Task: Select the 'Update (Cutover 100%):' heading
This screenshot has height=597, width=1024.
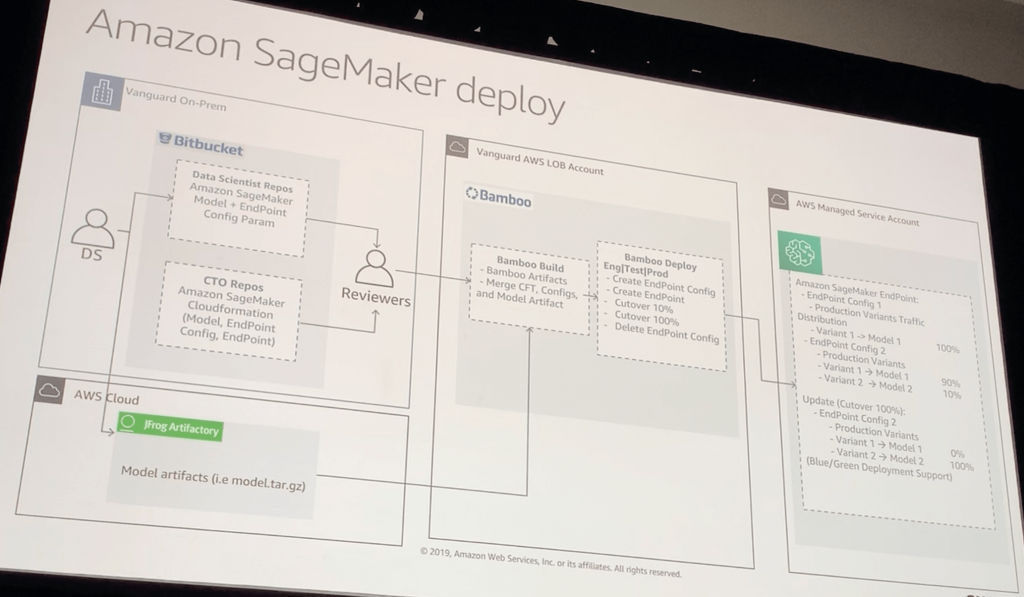Action: 853,404
